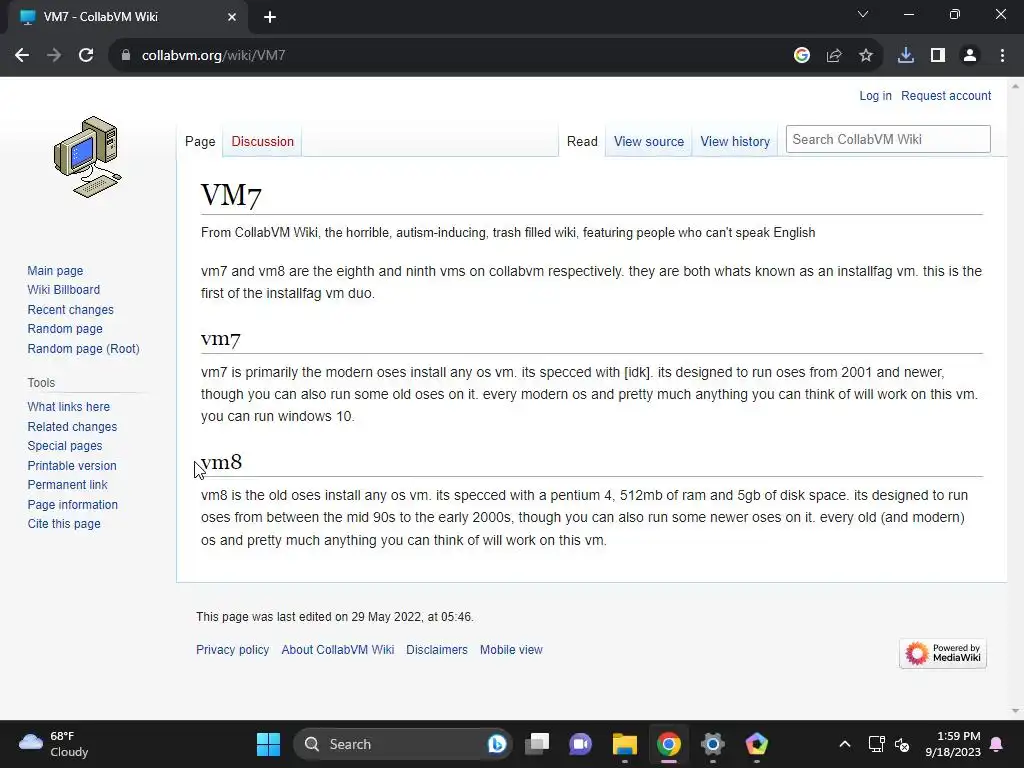Open the View source tab

click(x=648, y=142)
